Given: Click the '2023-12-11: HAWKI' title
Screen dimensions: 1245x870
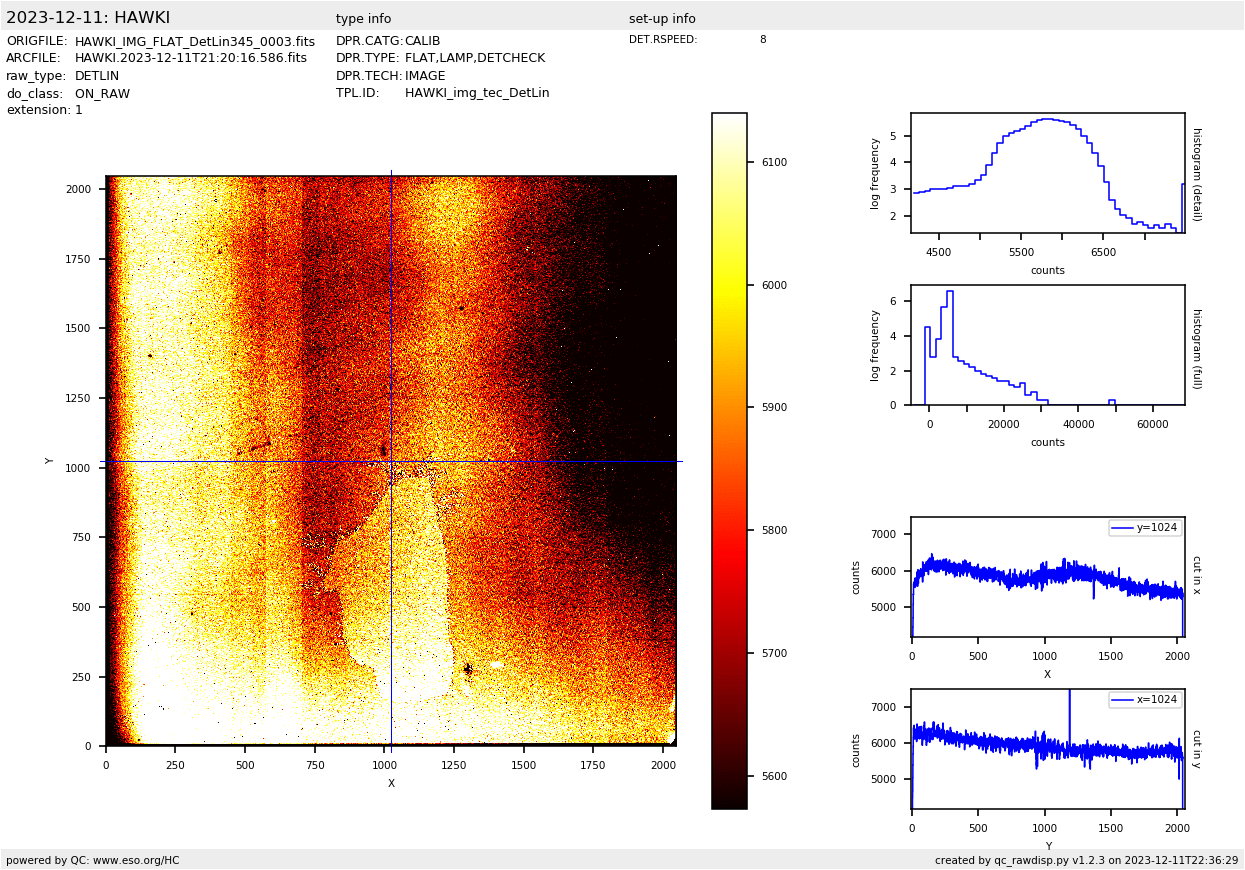Looking at the screenshot, I should [x=88, y=18].
